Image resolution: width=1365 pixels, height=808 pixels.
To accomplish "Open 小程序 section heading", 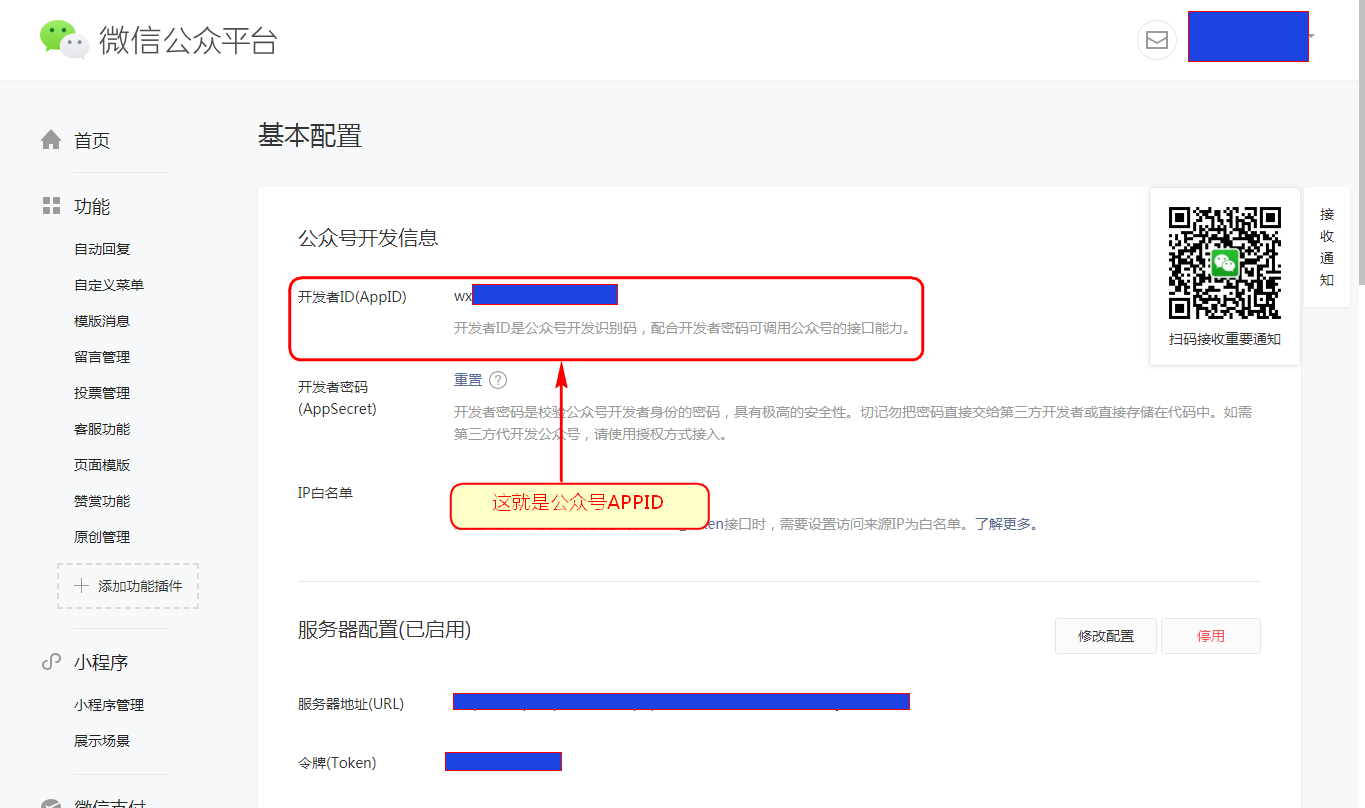I will [x=101, y=663].
